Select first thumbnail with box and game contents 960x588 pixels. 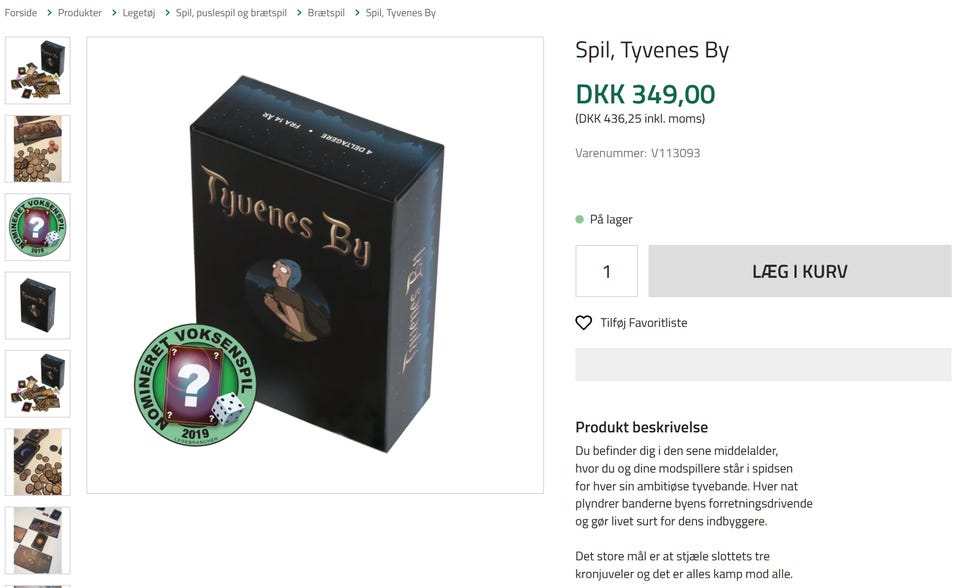coord(38,70)
